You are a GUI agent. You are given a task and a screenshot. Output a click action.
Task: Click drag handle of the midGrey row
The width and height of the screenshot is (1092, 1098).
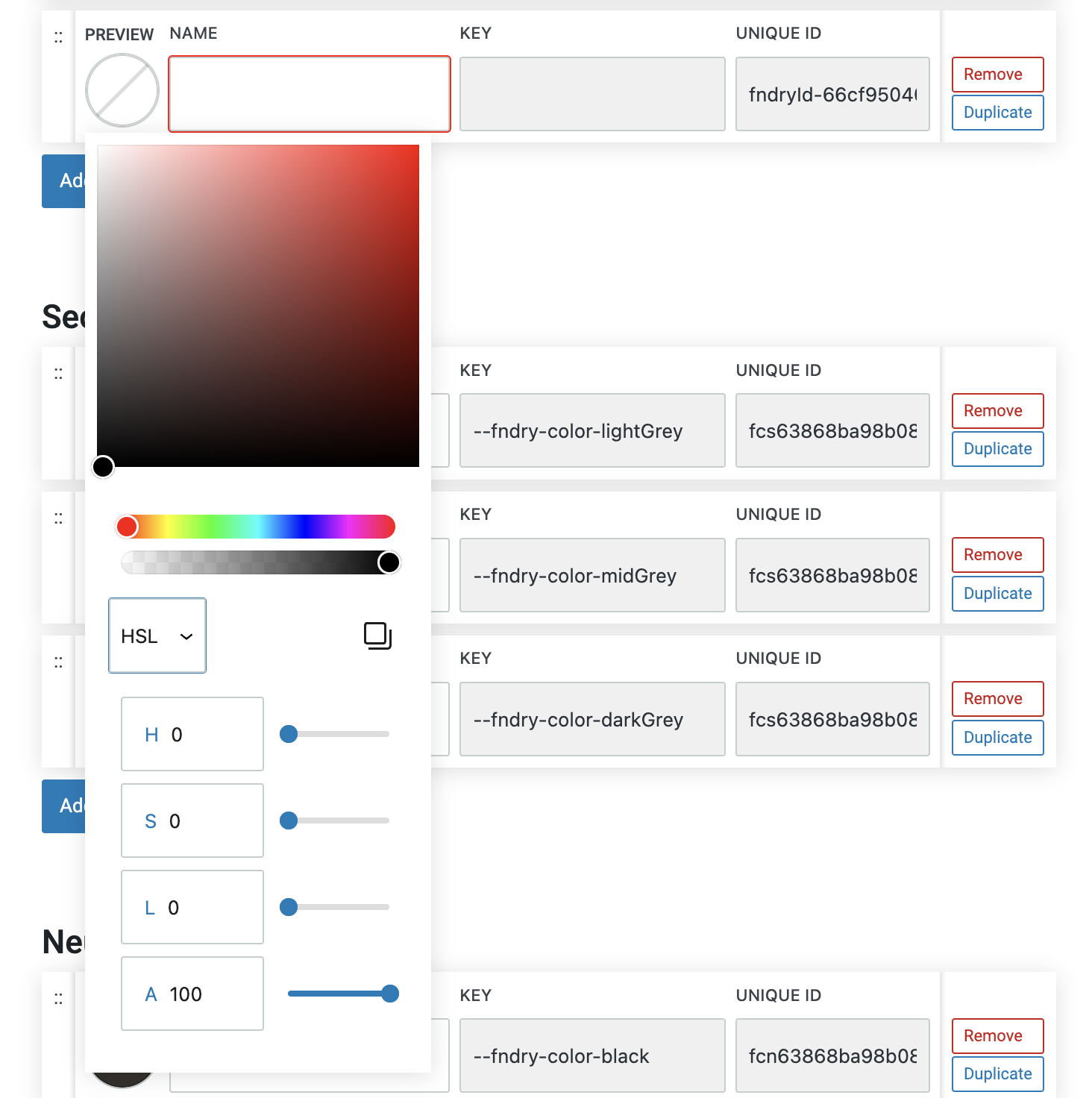pos(58,518)
